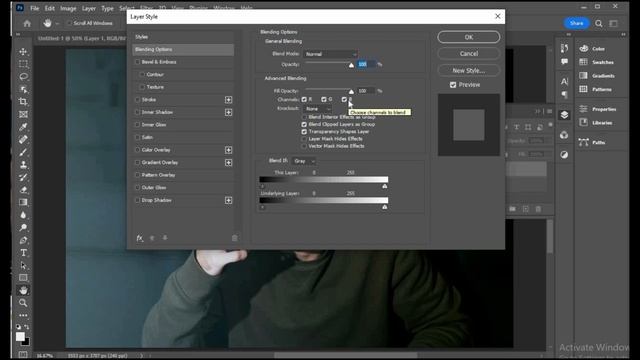Enable the Stroke style checkbox
Image resolution: width=640 pixels, height=360 pixels.
(138, 100)
